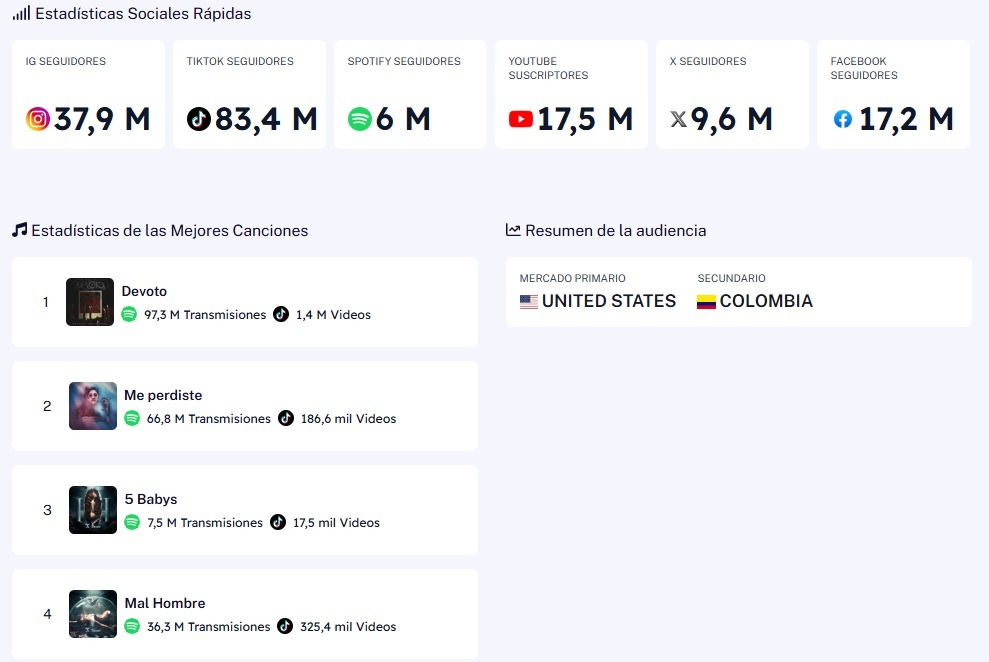Open the 5 Babys cover thumbnail

(x=93, y=510)
